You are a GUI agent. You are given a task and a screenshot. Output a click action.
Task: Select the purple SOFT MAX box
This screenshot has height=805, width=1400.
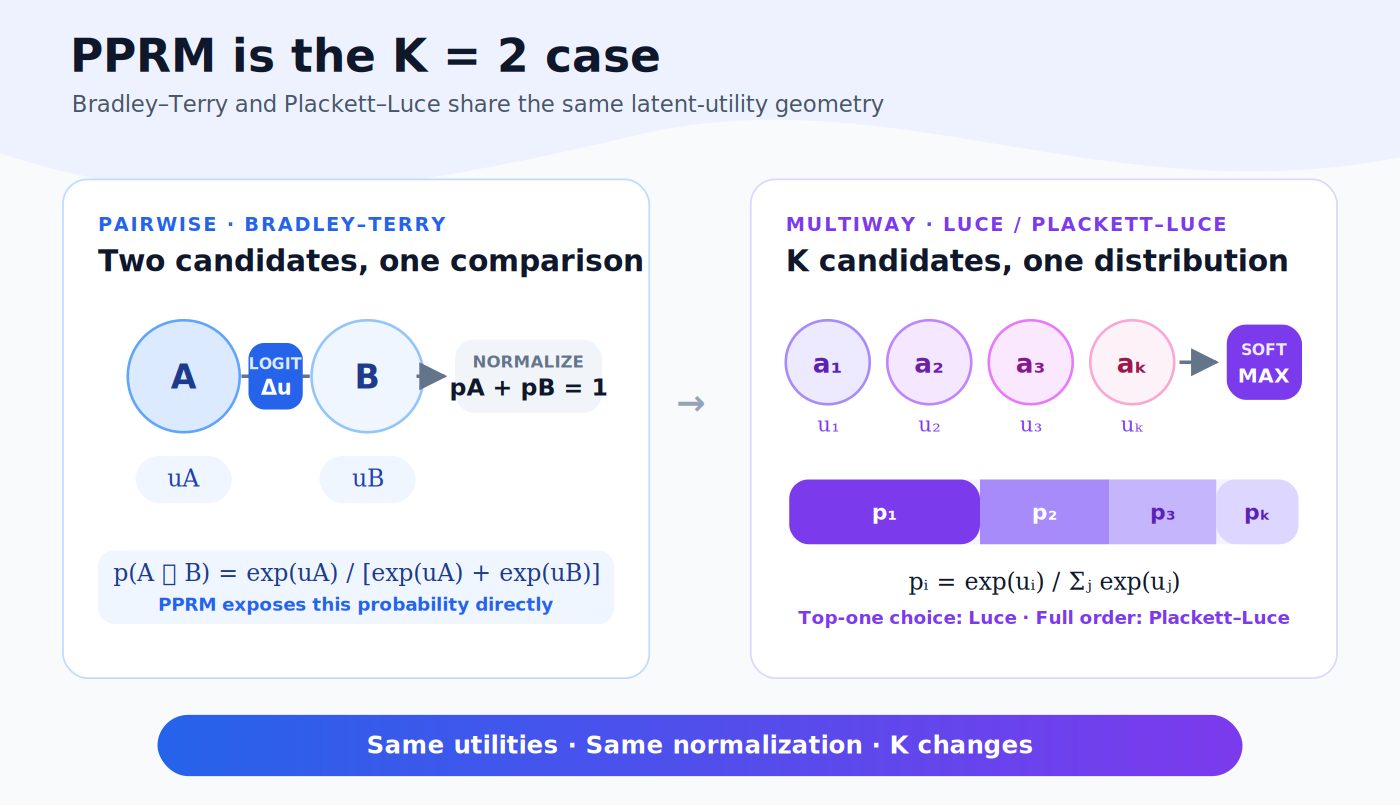(1264, 362)
